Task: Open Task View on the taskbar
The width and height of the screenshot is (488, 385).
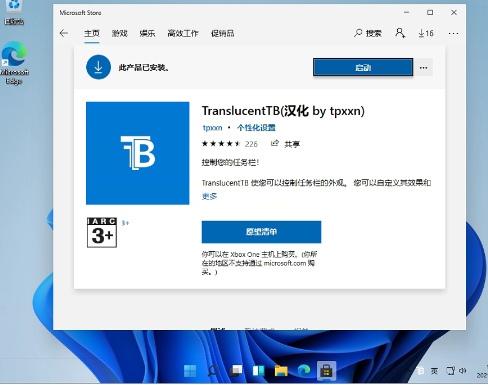Action: 236,371
